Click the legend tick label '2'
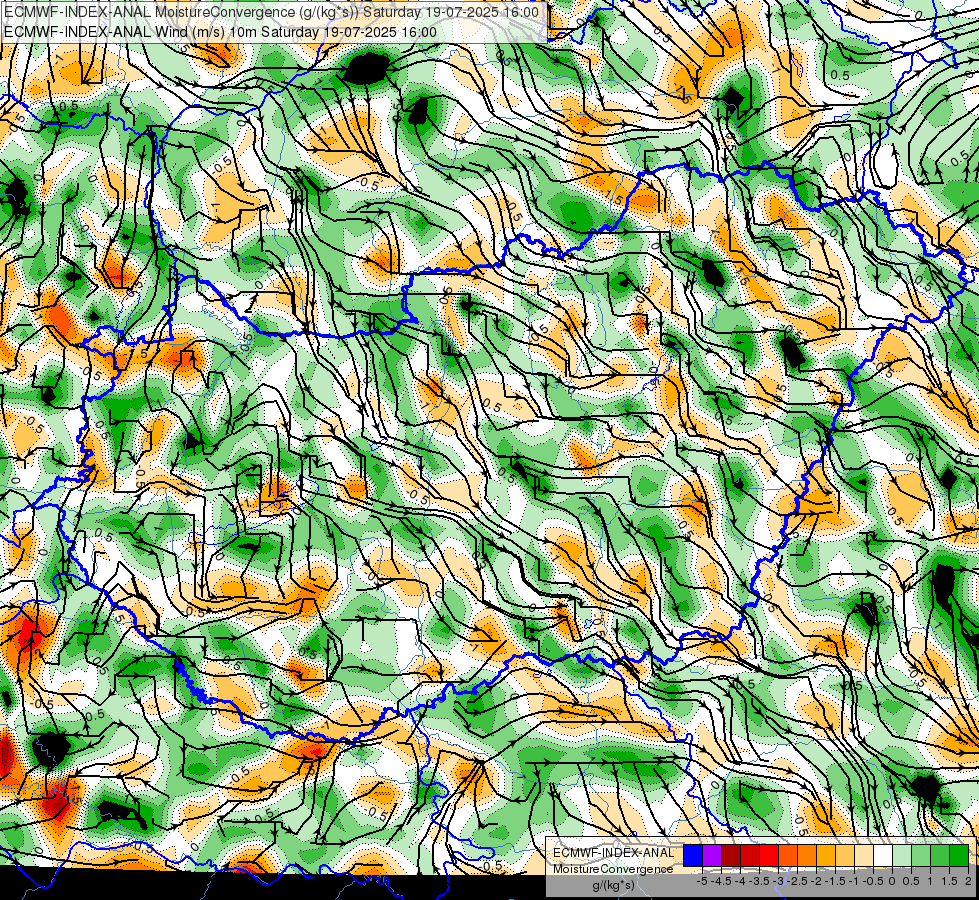Viewport: 979px width, 900px height. 968,881
